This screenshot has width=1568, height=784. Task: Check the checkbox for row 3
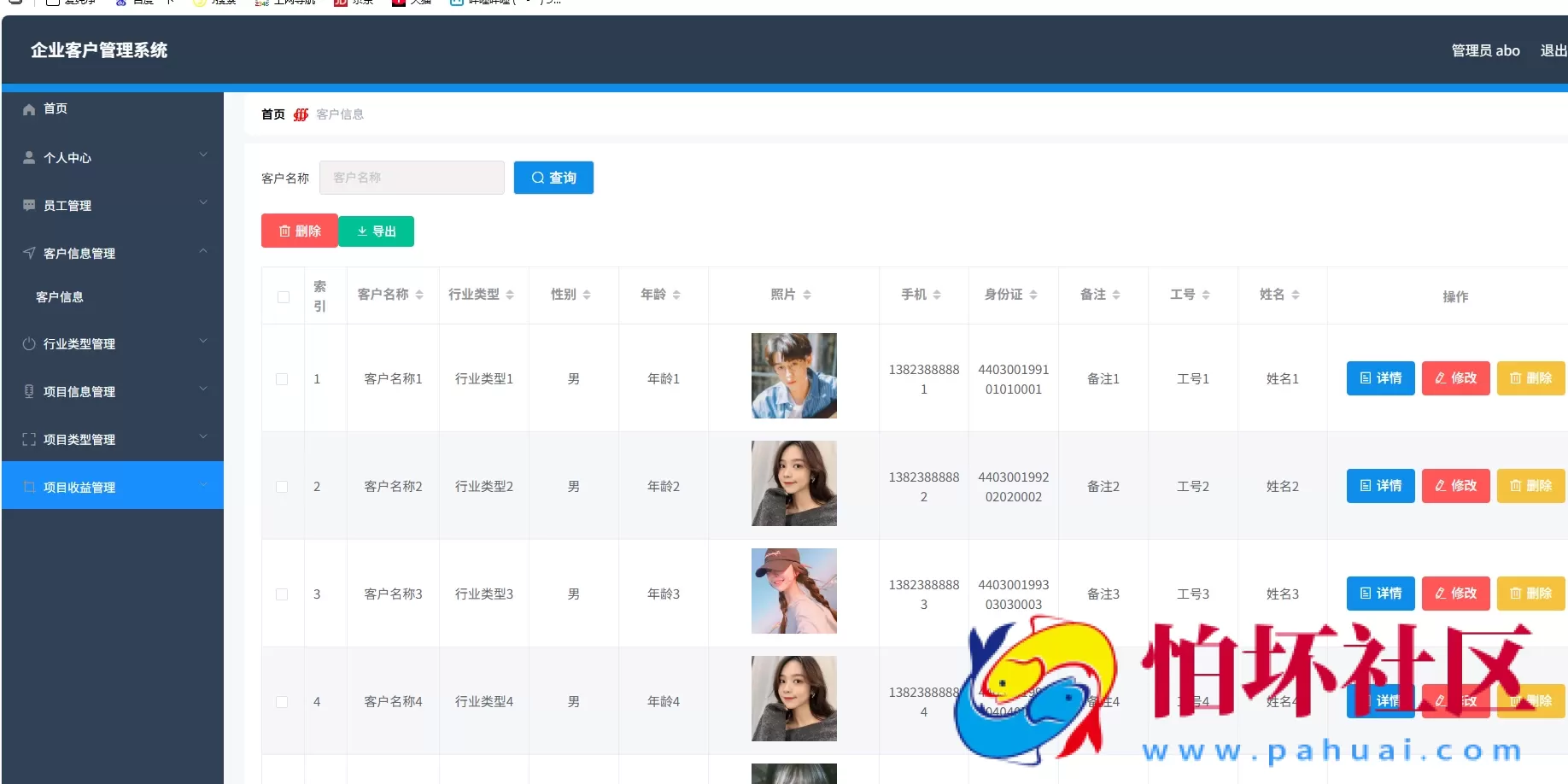(282, 594)
